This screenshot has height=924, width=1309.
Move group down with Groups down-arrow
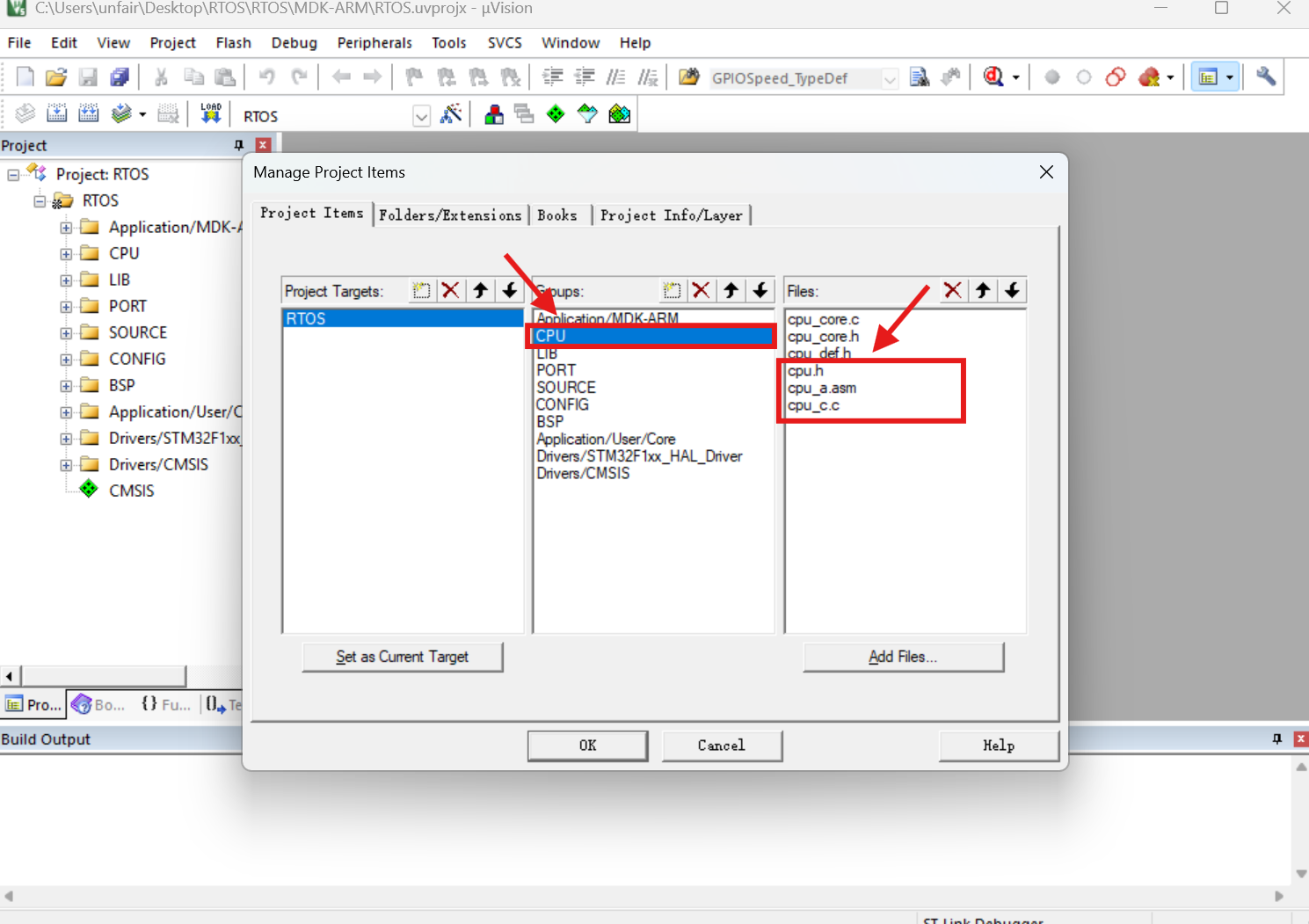pos(760,290)
